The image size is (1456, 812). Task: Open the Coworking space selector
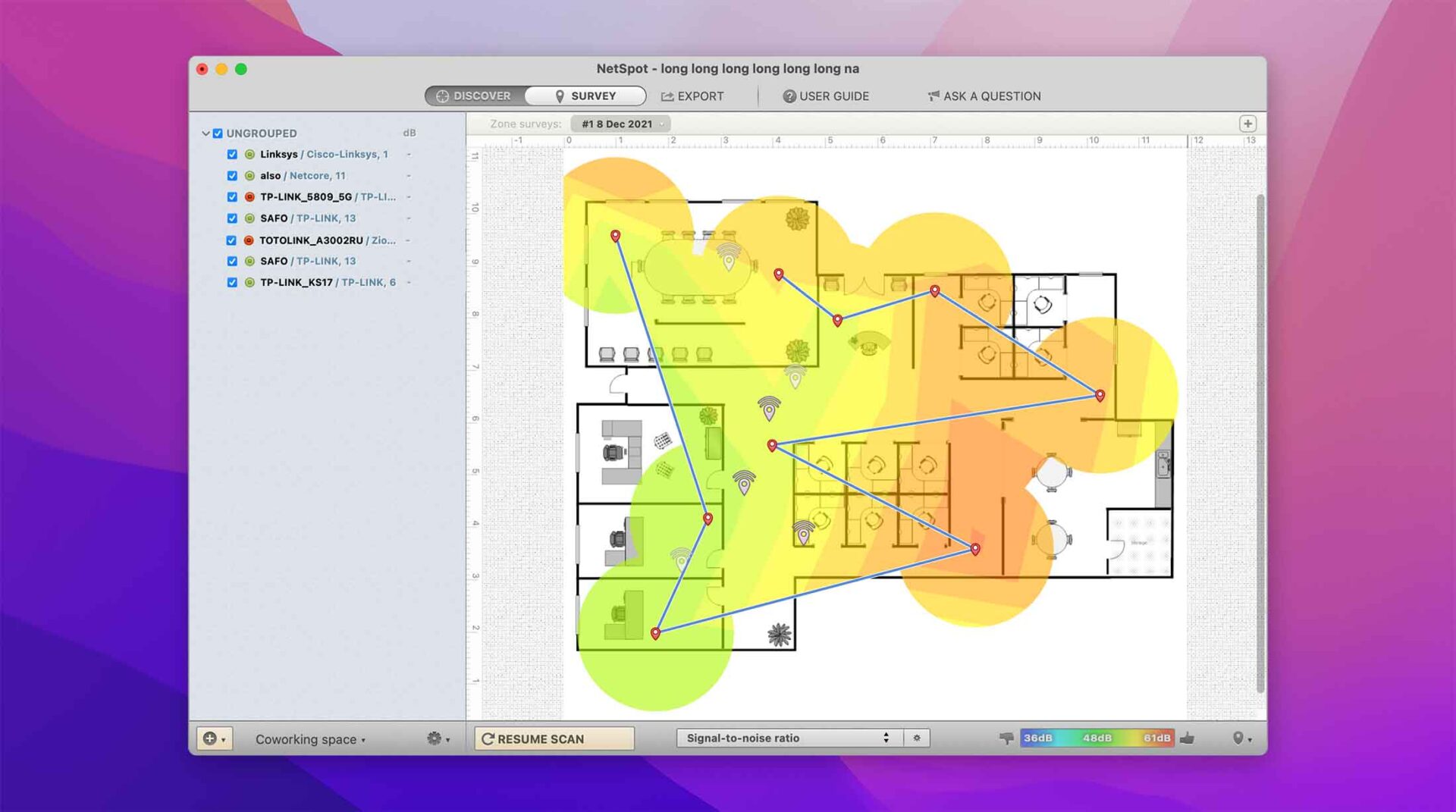click(309, 738)
